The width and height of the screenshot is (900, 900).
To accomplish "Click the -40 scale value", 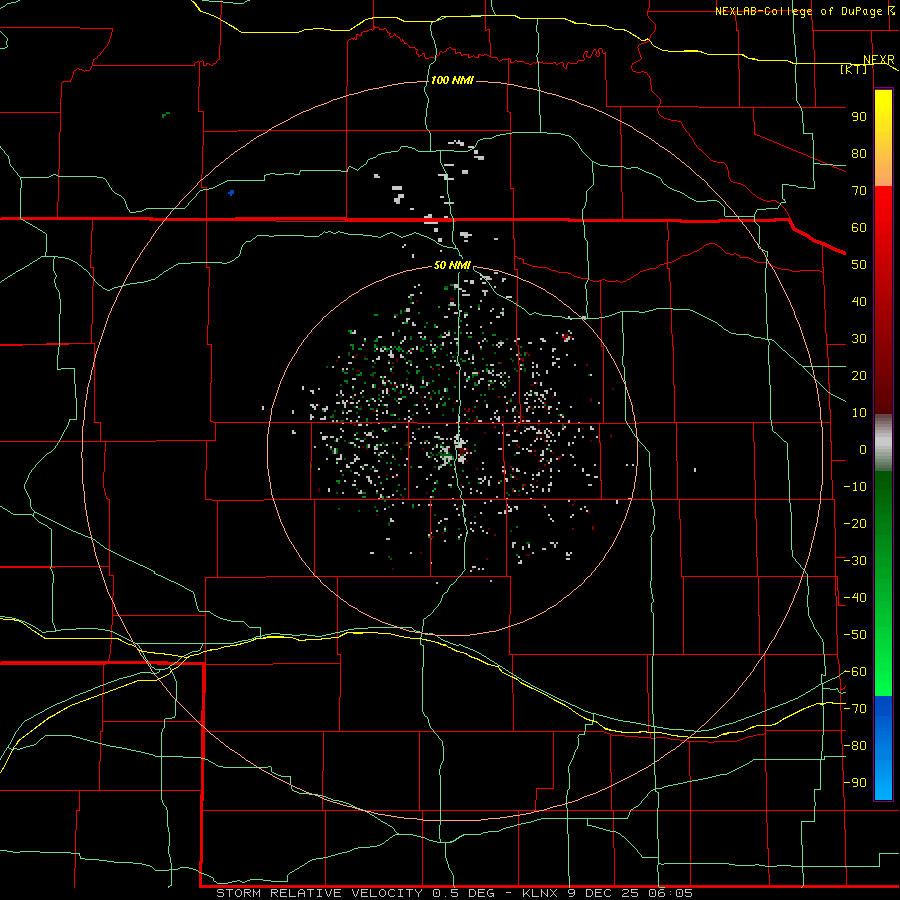I will coord(855,598).
